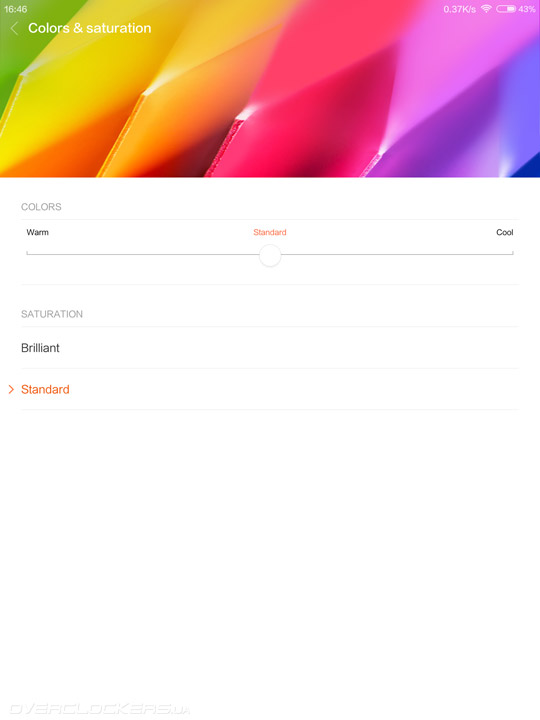Tap the 0.37K/s network speed indicator

pos(460,9)
